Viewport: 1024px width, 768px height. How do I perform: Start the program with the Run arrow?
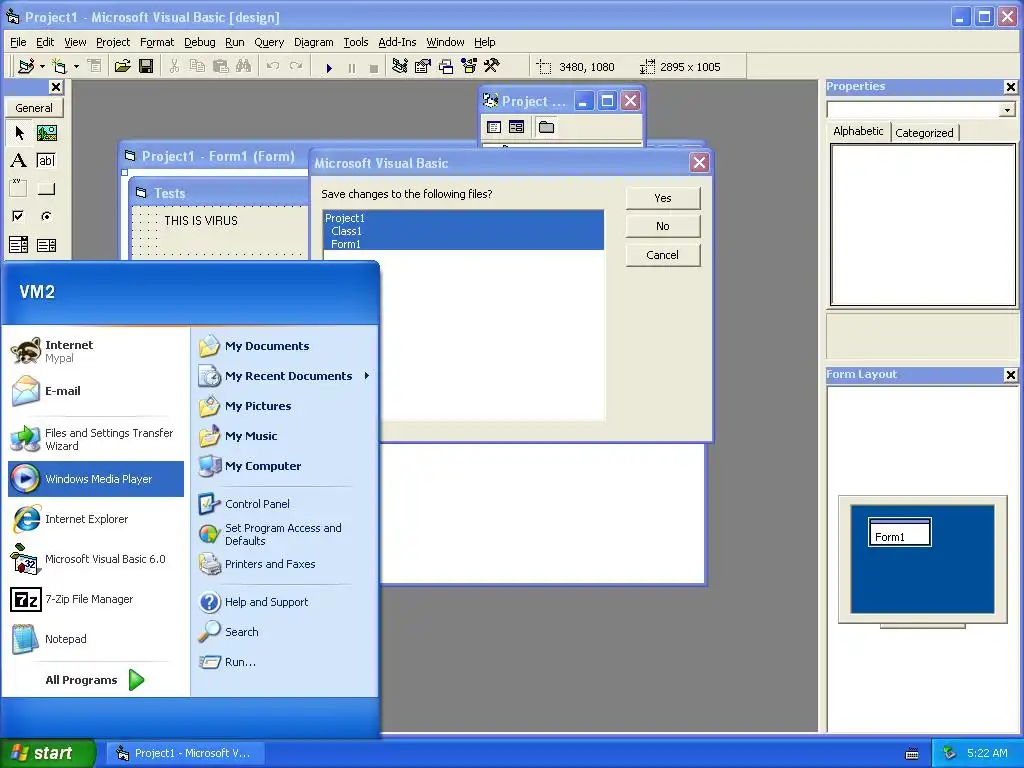(x=329, y=68)
